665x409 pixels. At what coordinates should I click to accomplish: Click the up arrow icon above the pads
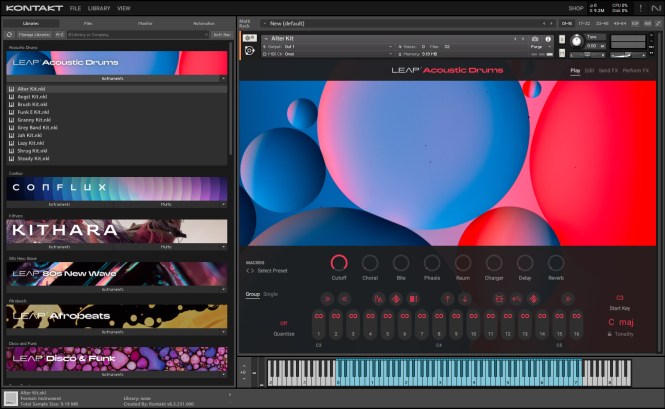click(x=446, y=298)
